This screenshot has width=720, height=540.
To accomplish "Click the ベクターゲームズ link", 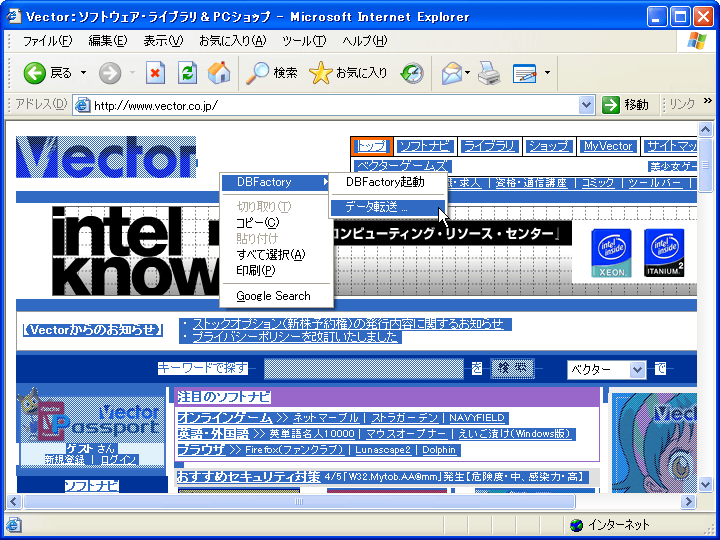I will [x=403, y=166].
